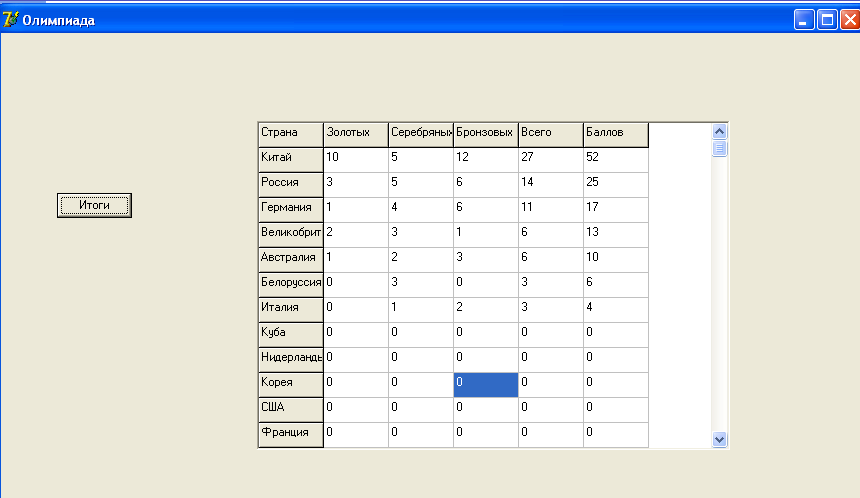This screenshot has height=498, width=860.
Task: Select США's Всего cell
Action: tap(551, 410)
